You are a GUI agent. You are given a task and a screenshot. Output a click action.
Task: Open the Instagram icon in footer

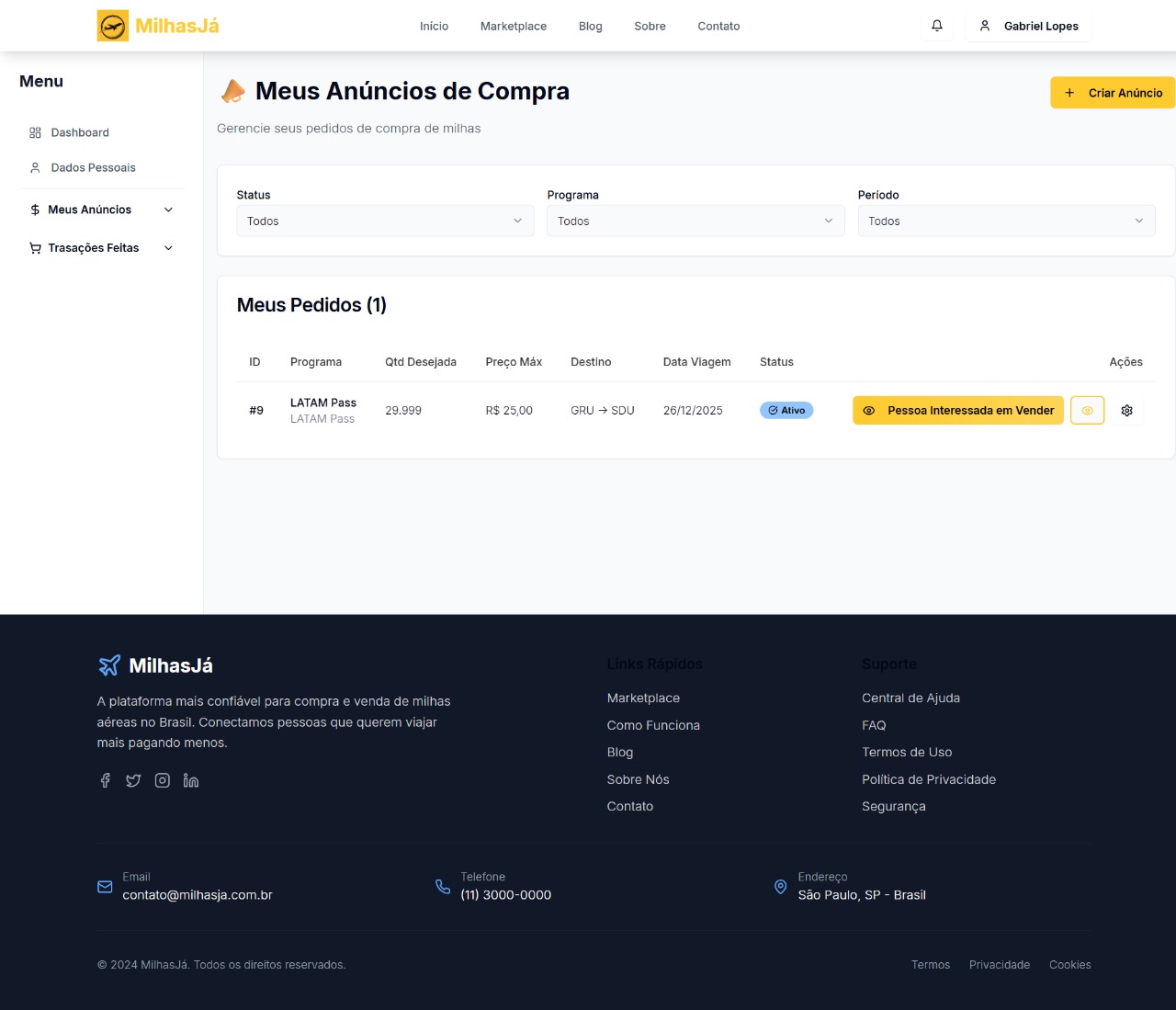click(x=163, y=780)
